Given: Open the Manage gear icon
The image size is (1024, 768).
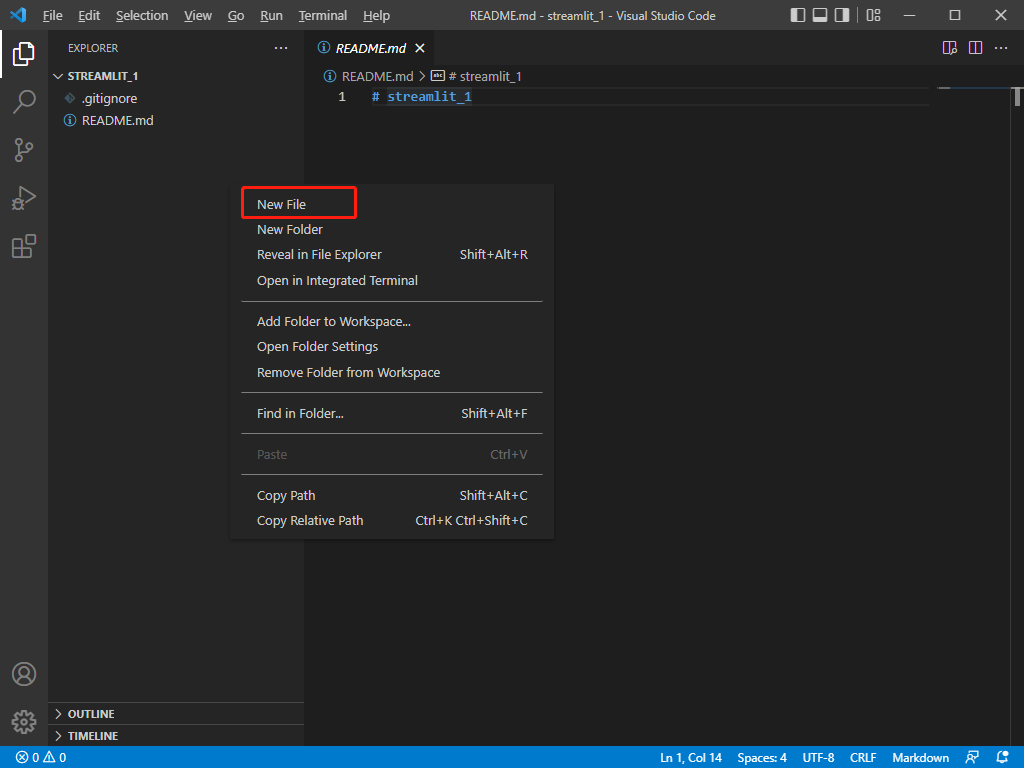Looking at the screenshot, I should point(24,722).
